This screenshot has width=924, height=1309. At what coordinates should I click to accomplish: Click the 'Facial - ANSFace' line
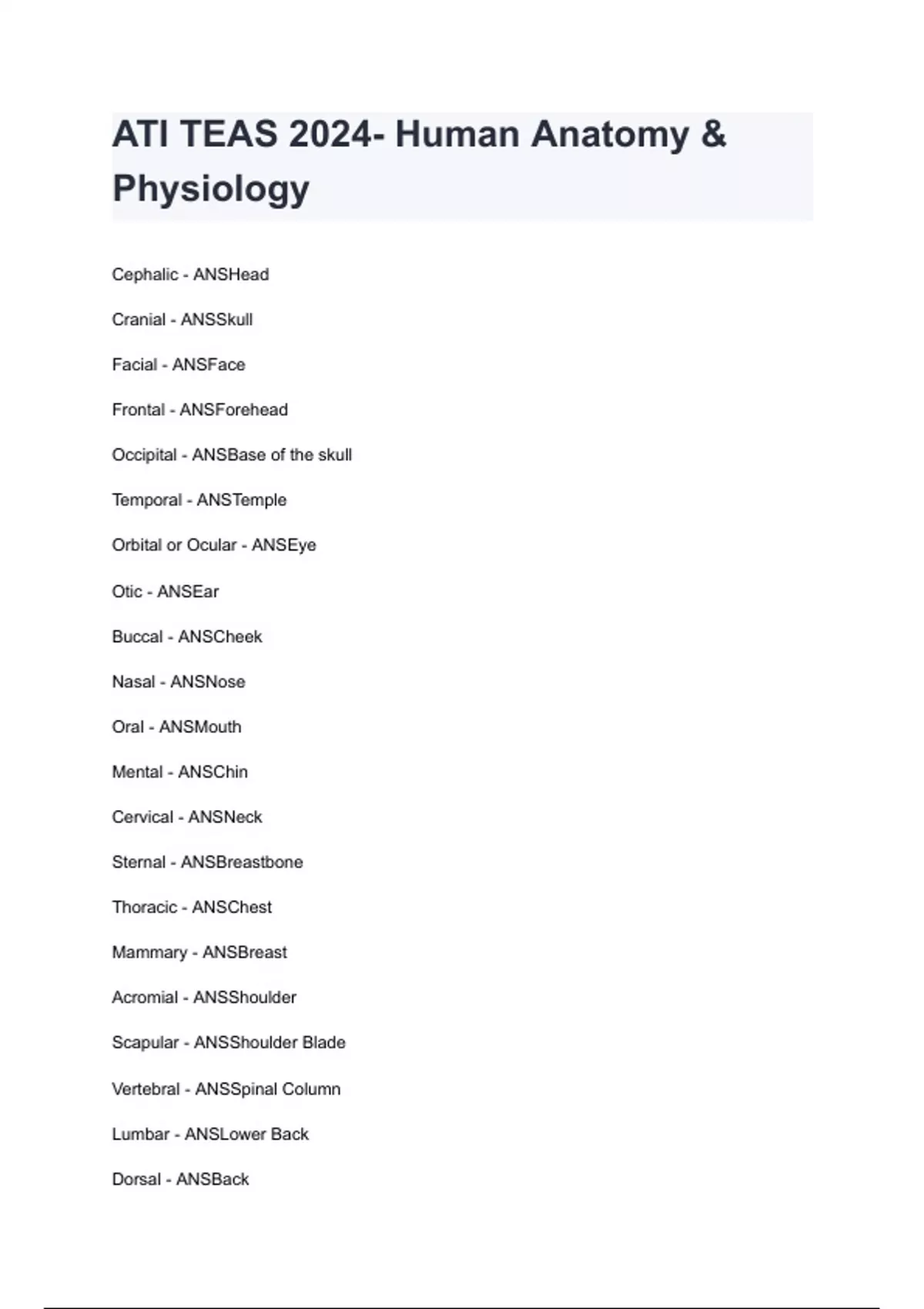tap(179, 365)
